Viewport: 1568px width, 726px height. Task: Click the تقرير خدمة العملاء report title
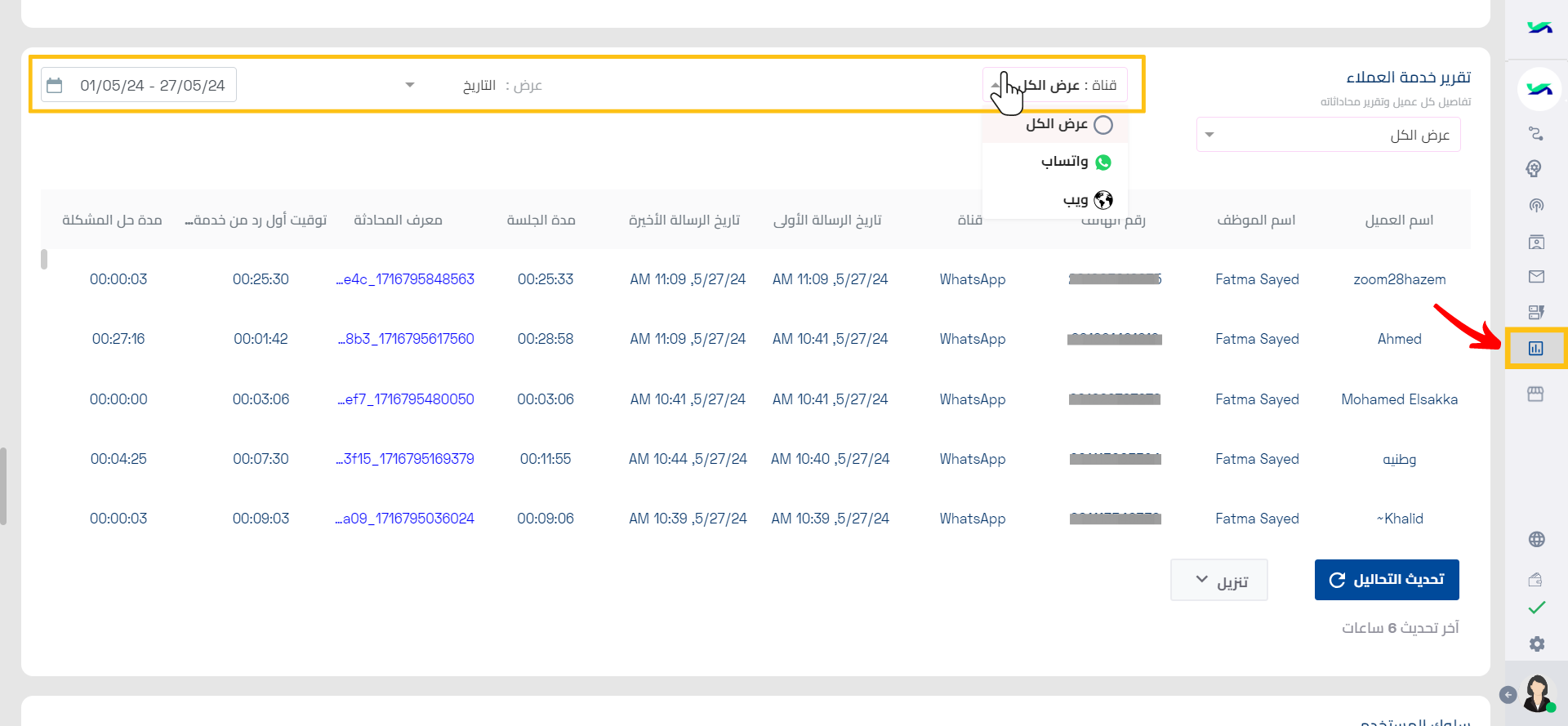tap(1409, 77)
